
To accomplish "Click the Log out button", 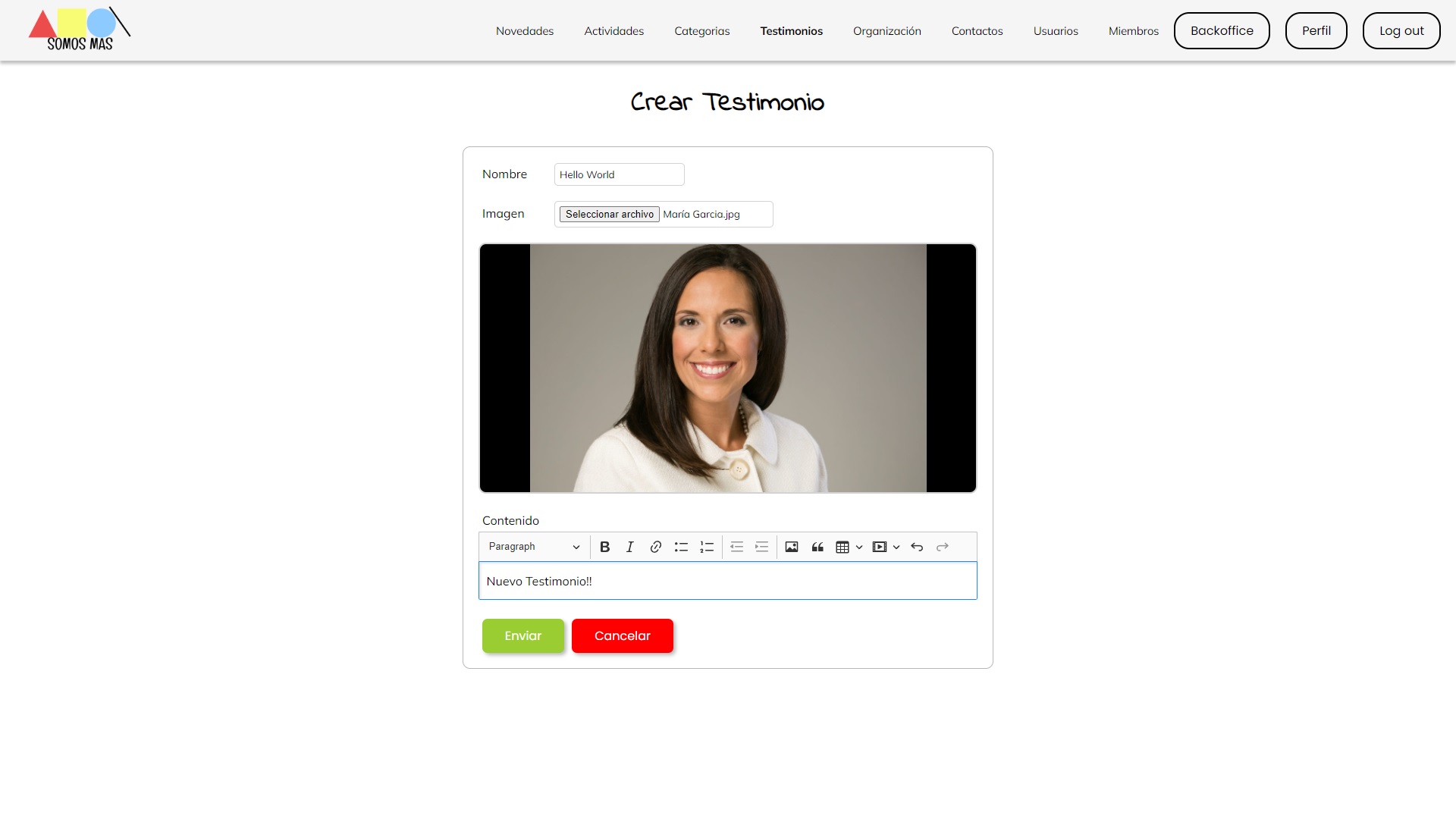I will pos(1401,30).
